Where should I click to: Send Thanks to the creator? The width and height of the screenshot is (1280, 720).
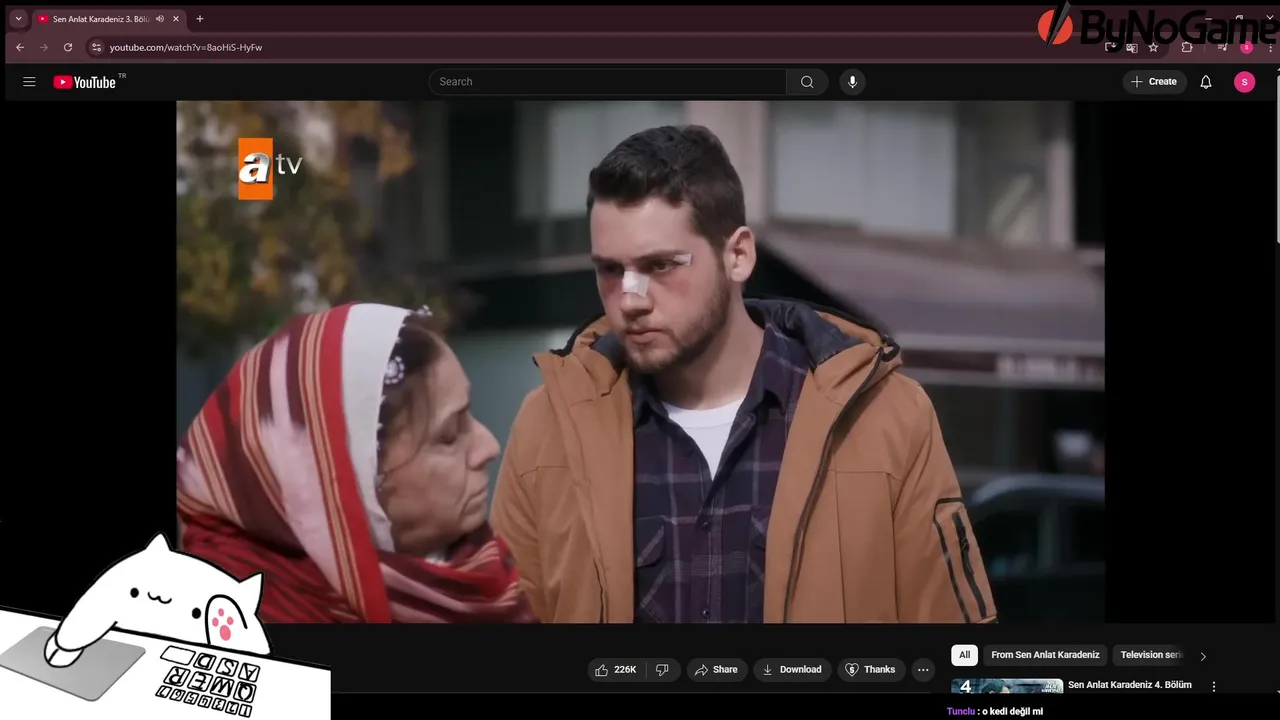click(870, 670)
